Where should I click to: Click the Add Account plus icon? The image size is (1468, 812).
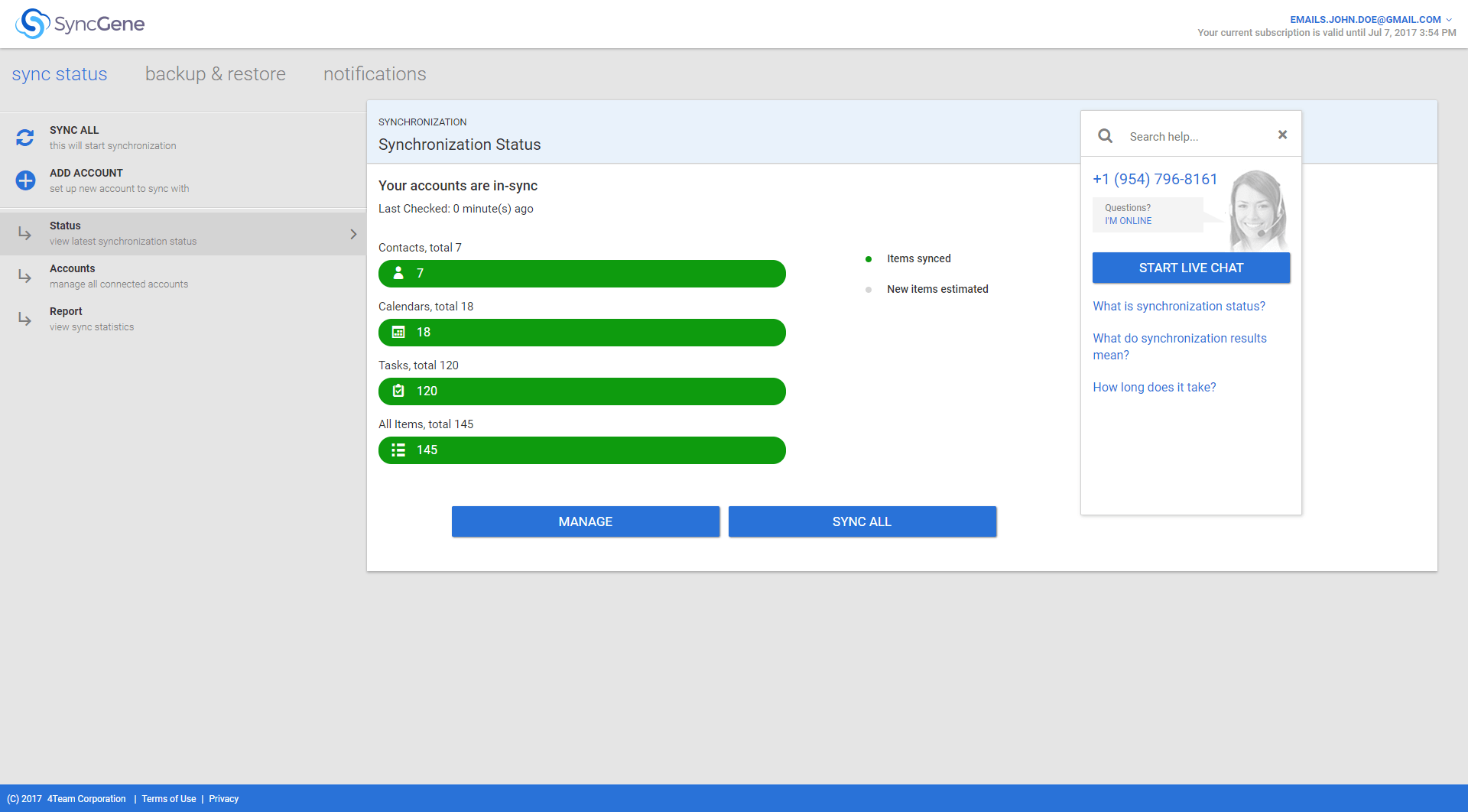(25, 180)
